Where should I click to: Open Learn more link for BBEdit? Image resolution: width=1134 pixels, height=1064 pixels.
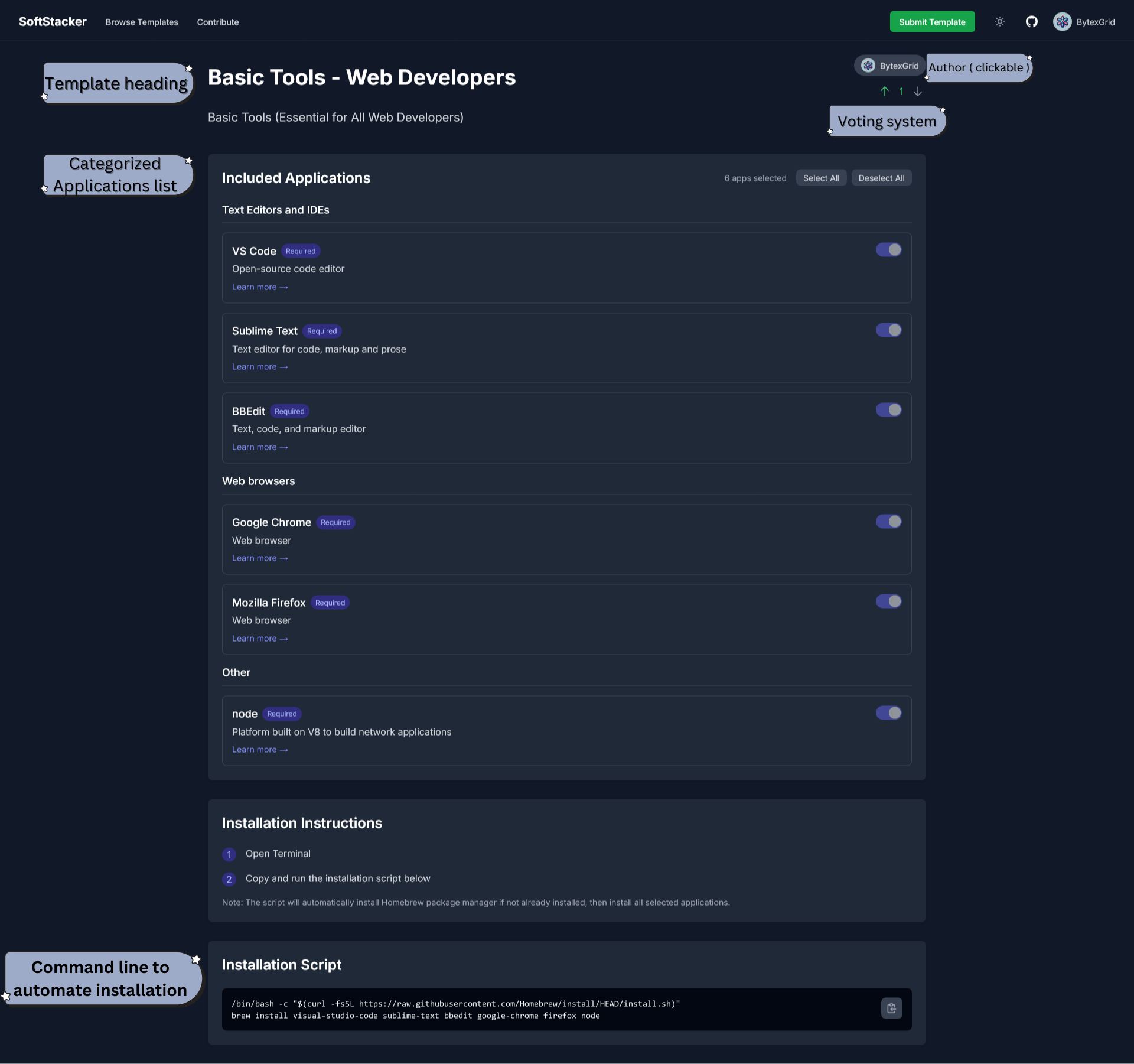pos(260,447)
